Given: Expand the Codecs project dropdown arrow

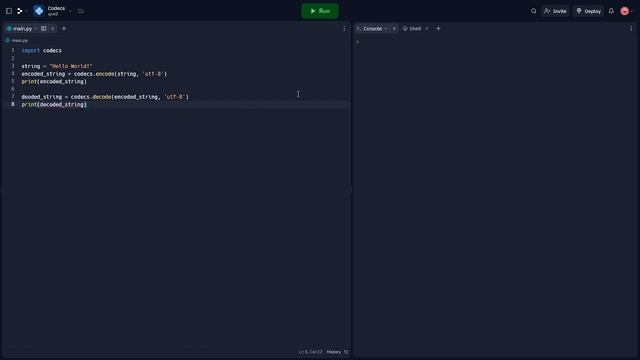Looking at the screenshot, I should [x=70, y=11].
